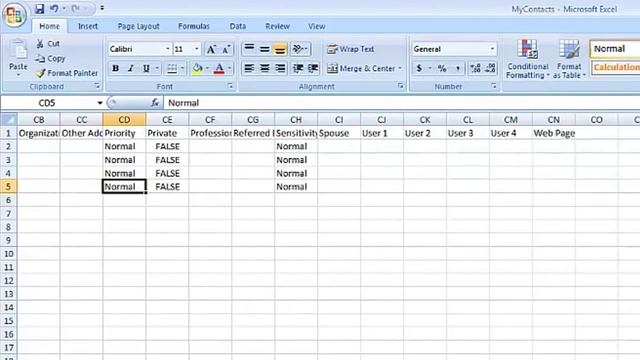Center text horizontally
Screen dimensions: 640x360
click(x=264, y=68)
